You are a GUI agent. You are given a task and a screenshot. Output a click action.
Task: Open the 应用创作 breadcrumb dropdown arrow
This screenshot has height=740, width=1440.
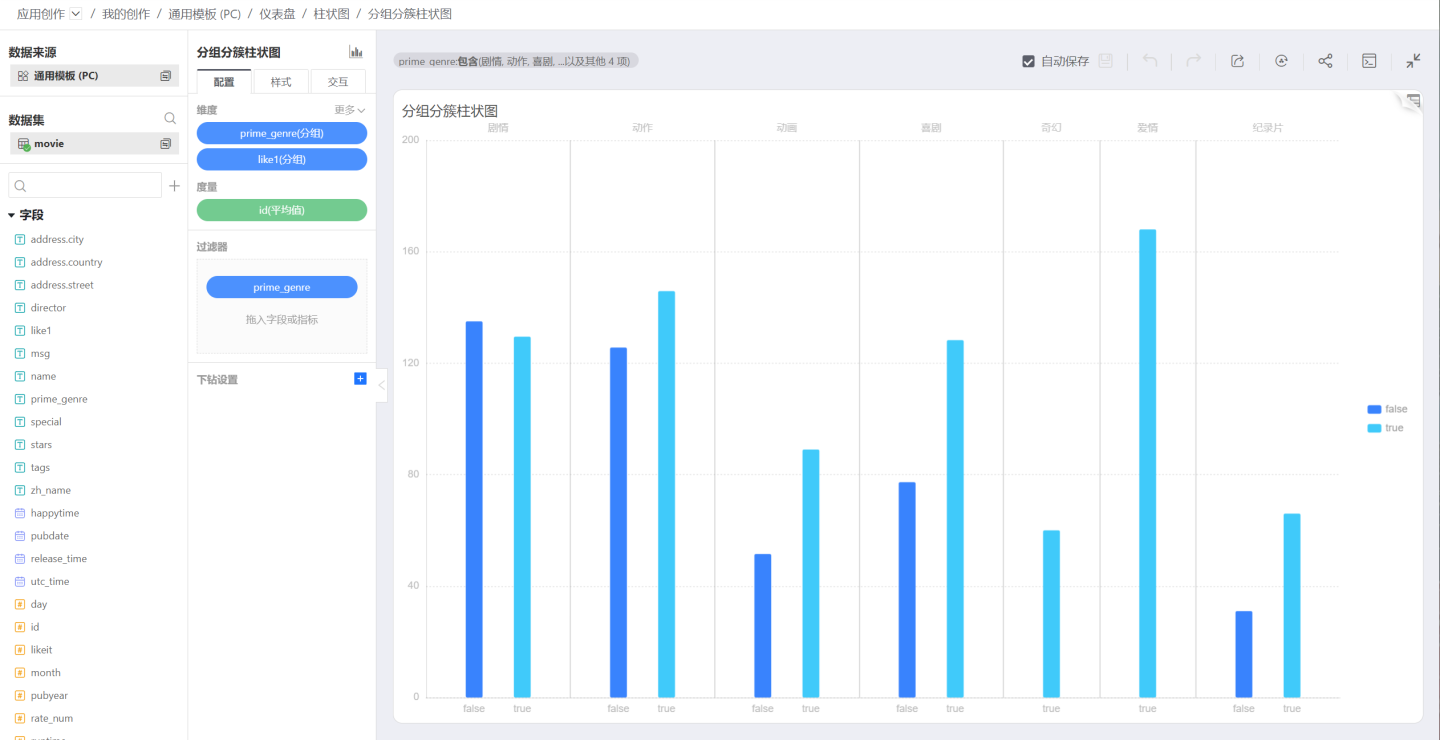point(76,14)
